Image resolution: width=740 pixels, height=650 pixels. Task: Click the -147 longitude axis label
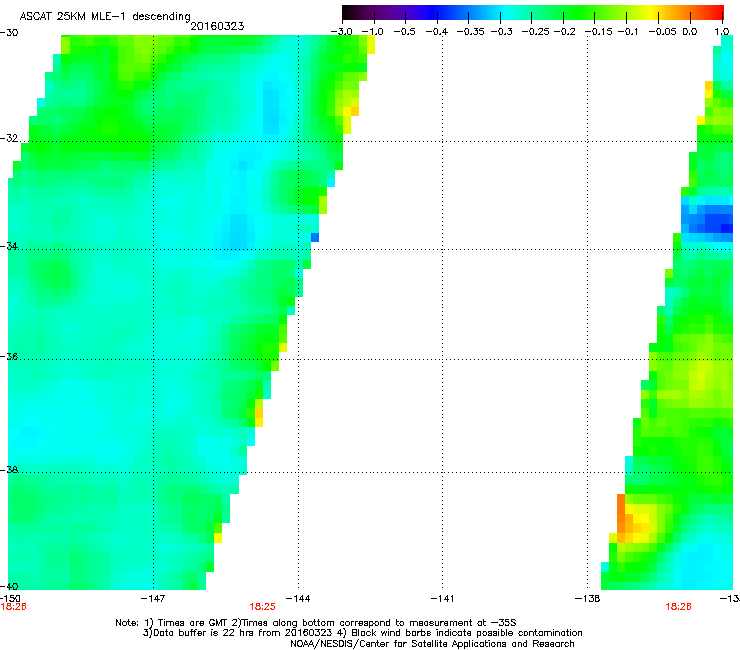coord(153,599)
